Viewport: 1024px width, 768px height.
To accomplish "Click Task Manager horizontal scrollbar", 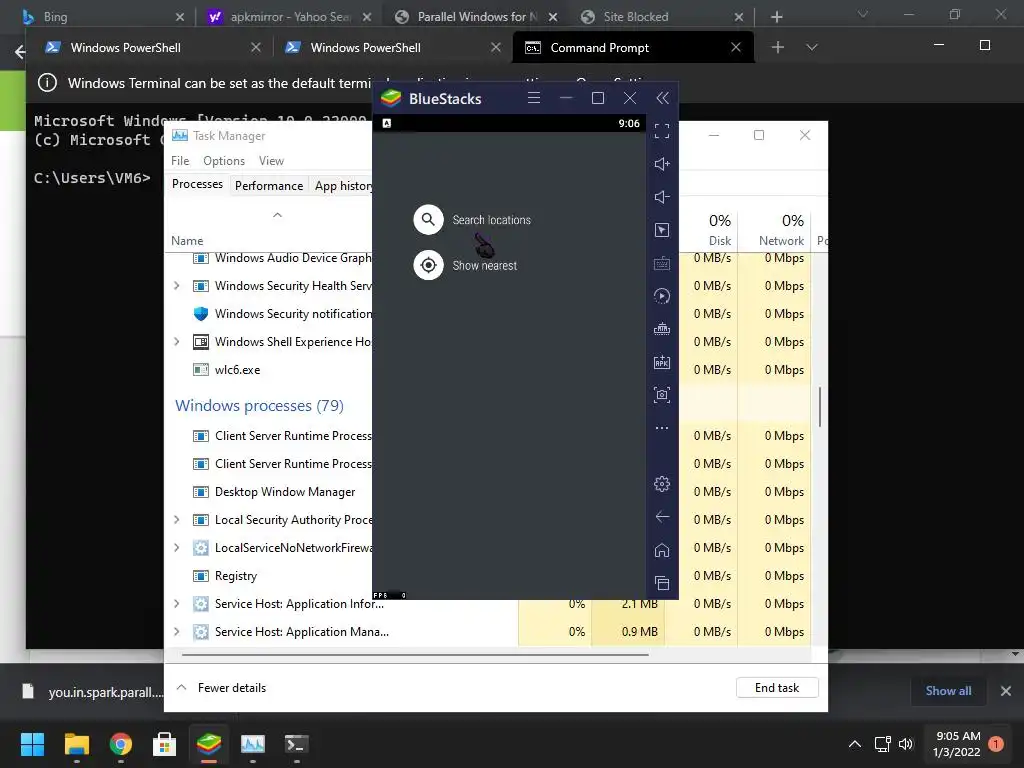I will (415, 654).
